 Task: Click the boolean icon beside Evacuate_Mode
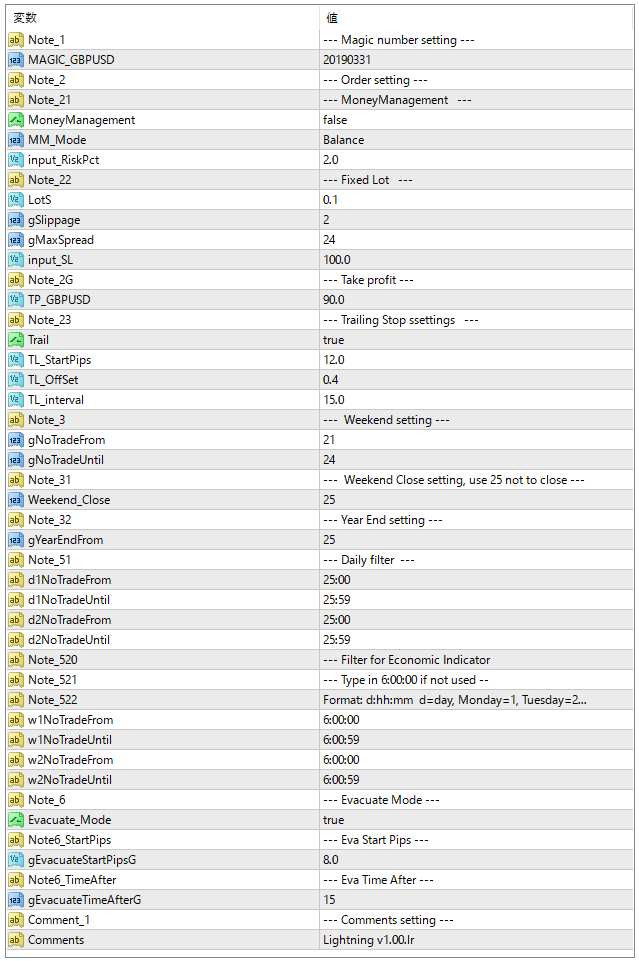point(16,820)
